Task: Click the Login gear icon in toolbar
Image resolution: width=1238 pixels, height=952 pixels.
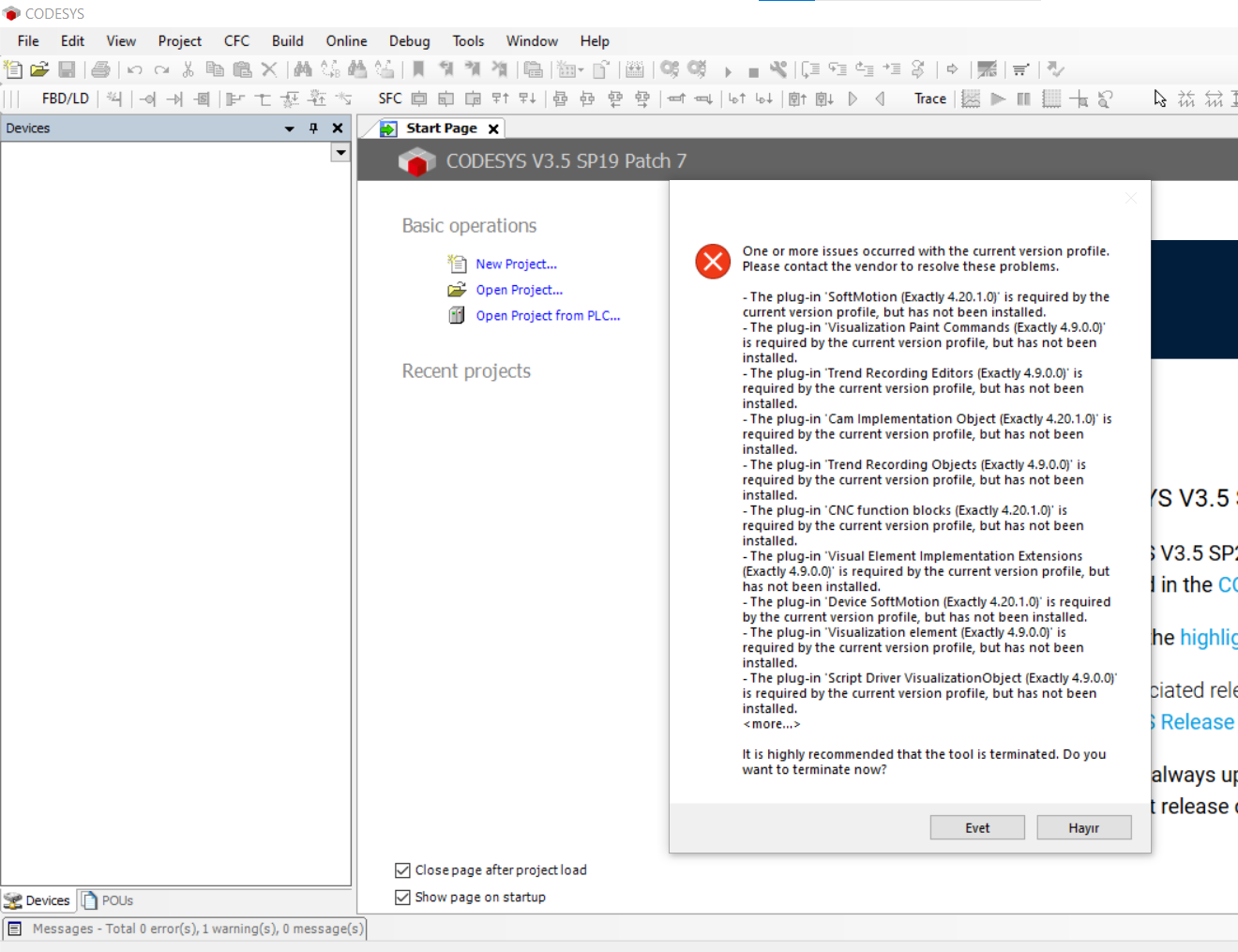Action: click(670, 69)
